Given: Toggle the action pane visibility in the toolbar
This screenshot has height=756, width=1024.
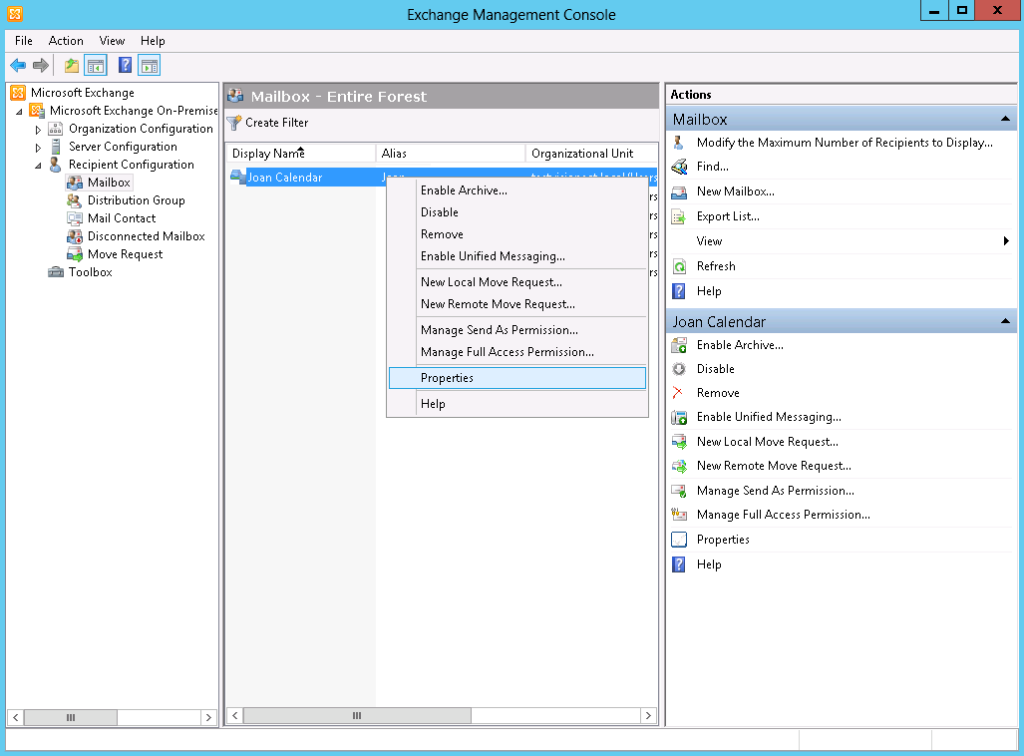Looking at the screenshot, I should (148, 65).
